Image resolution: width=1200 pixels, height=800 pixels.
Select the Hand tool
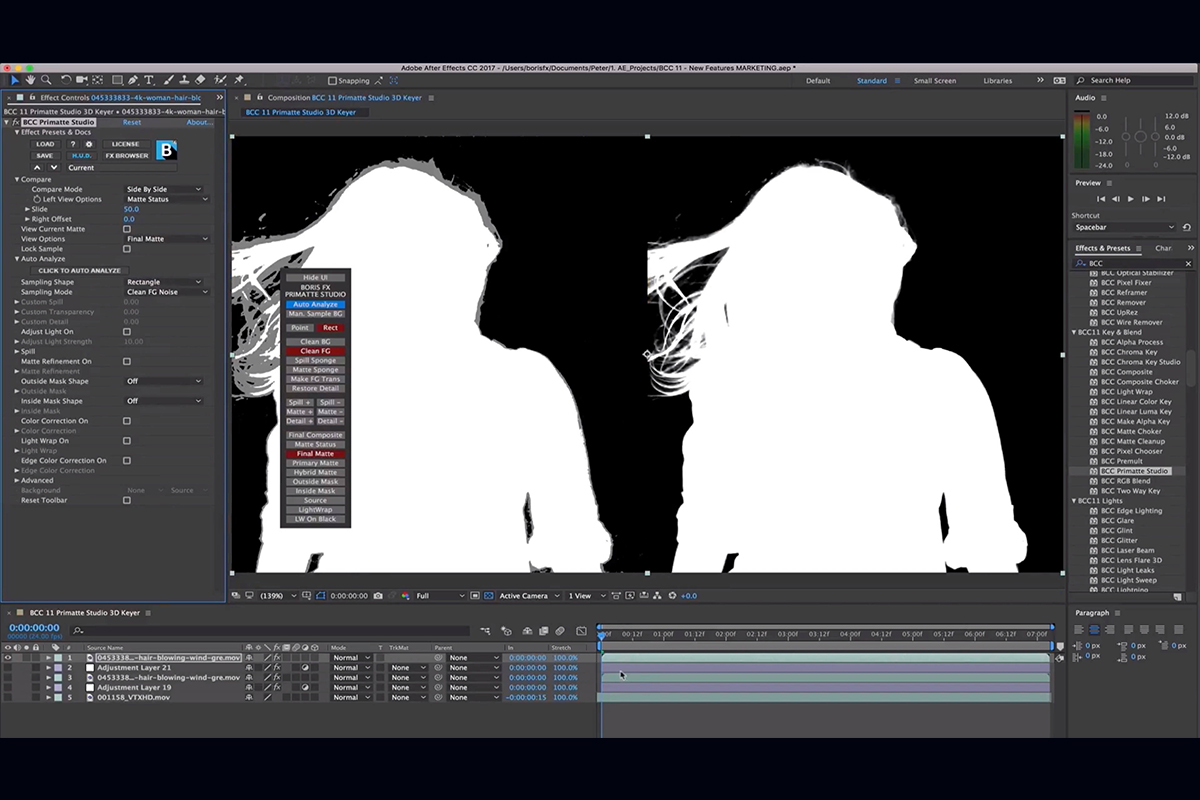click(31, 80)
